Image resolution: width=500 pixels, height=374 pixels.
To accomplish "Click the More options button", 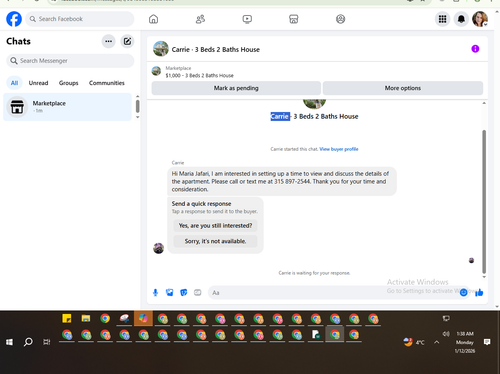I will click(403, 88).
